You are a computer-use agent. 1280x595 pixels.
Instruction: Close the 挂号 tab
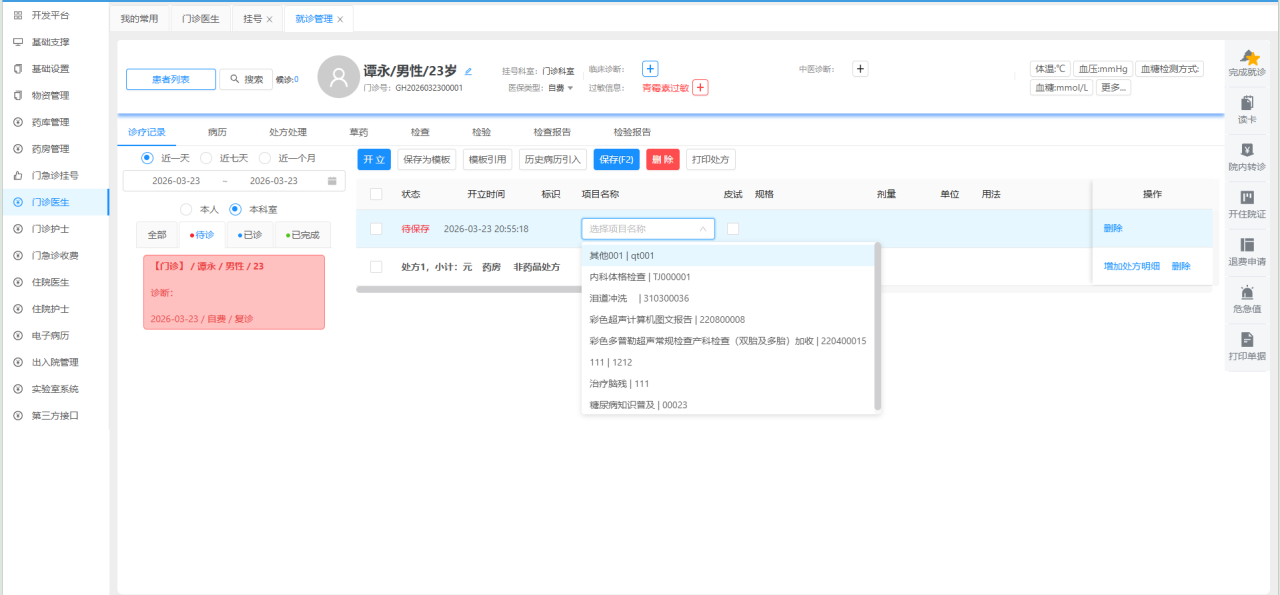269,19
